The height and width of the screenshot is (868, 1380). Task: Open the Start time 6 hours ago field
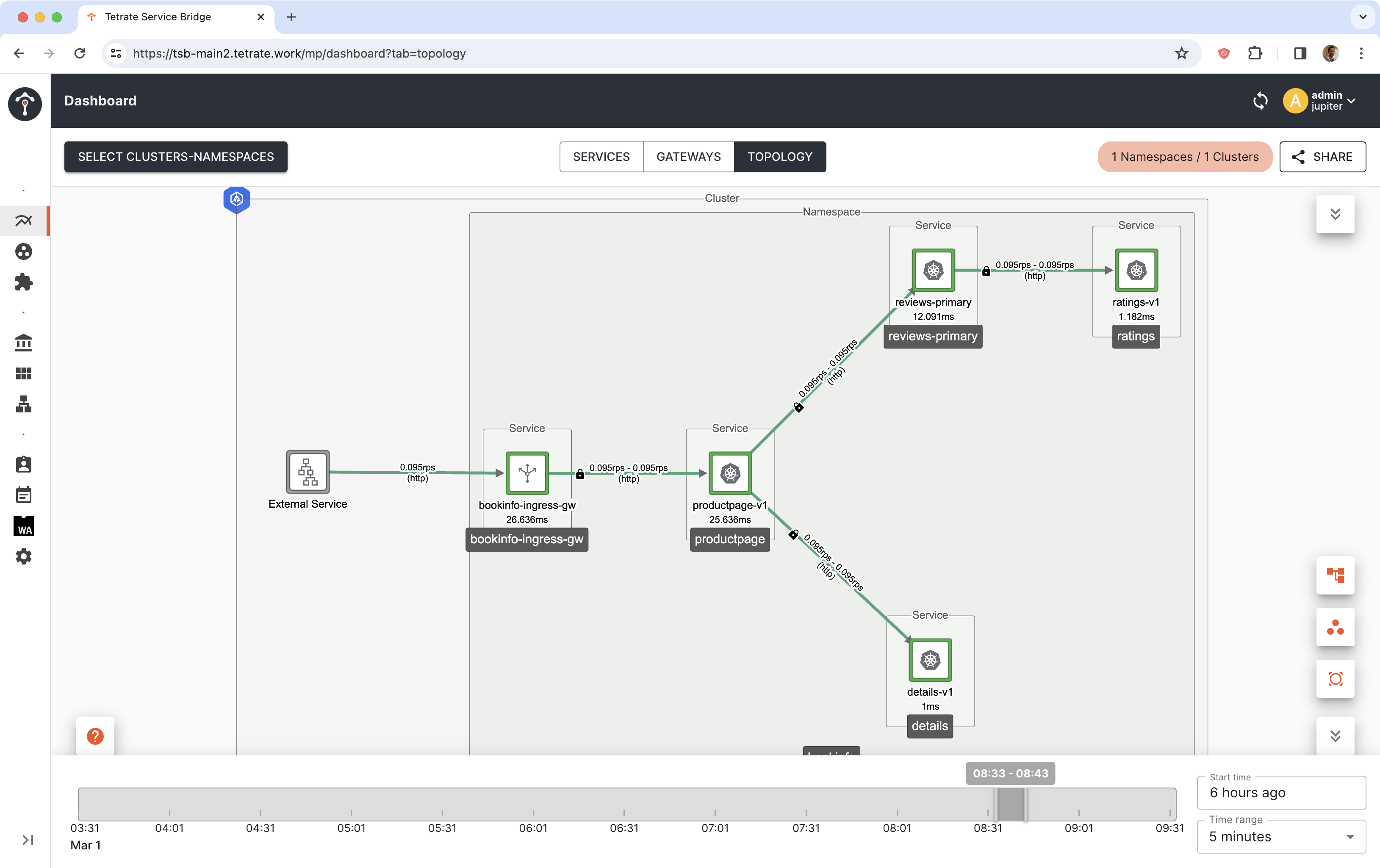[1281, 792]
